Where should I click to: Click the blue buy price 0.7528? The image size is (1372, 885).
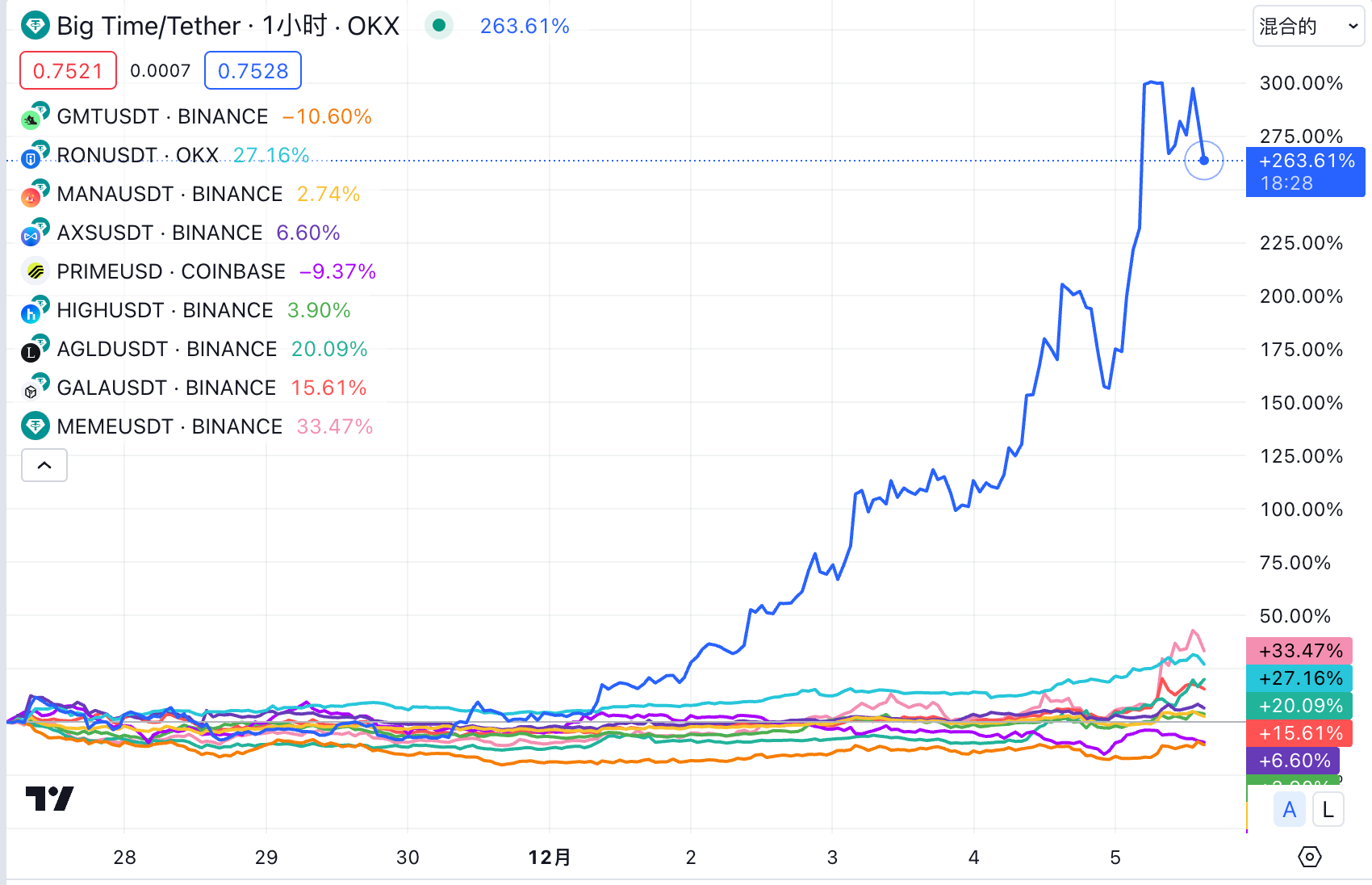click(x=253, y=71)
